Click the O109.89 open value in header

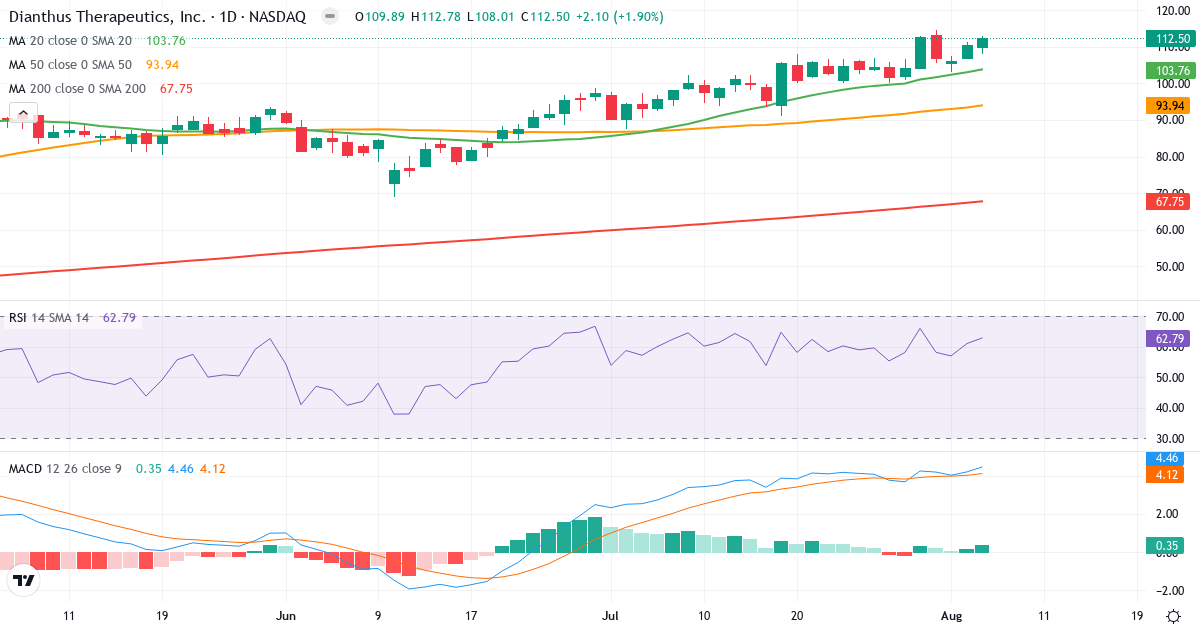pyautogui.click(x=380, y=17)
